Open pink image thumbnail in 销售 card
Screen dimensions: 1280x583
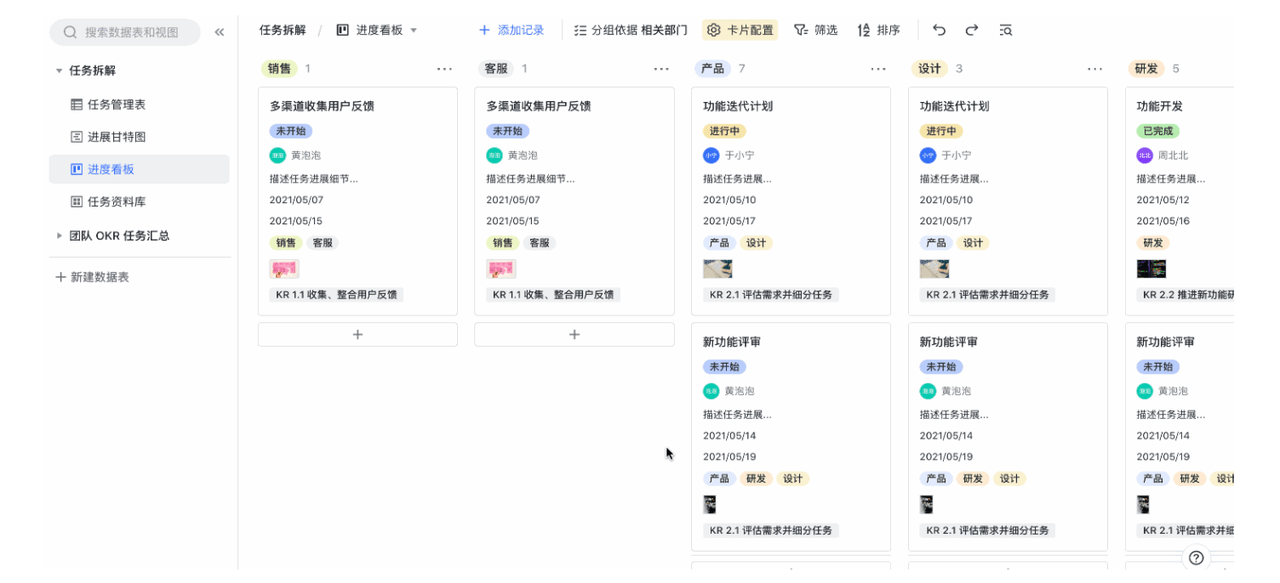[284, 269]
